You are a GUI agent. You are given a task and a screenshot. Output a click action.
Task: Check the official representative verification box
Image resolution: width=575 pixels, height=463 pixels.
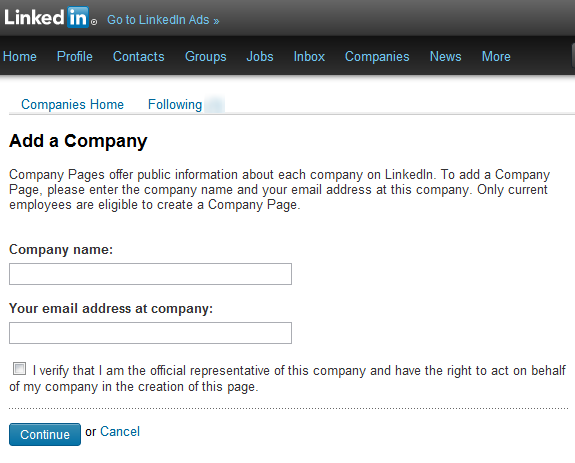[x=19, y=368]
